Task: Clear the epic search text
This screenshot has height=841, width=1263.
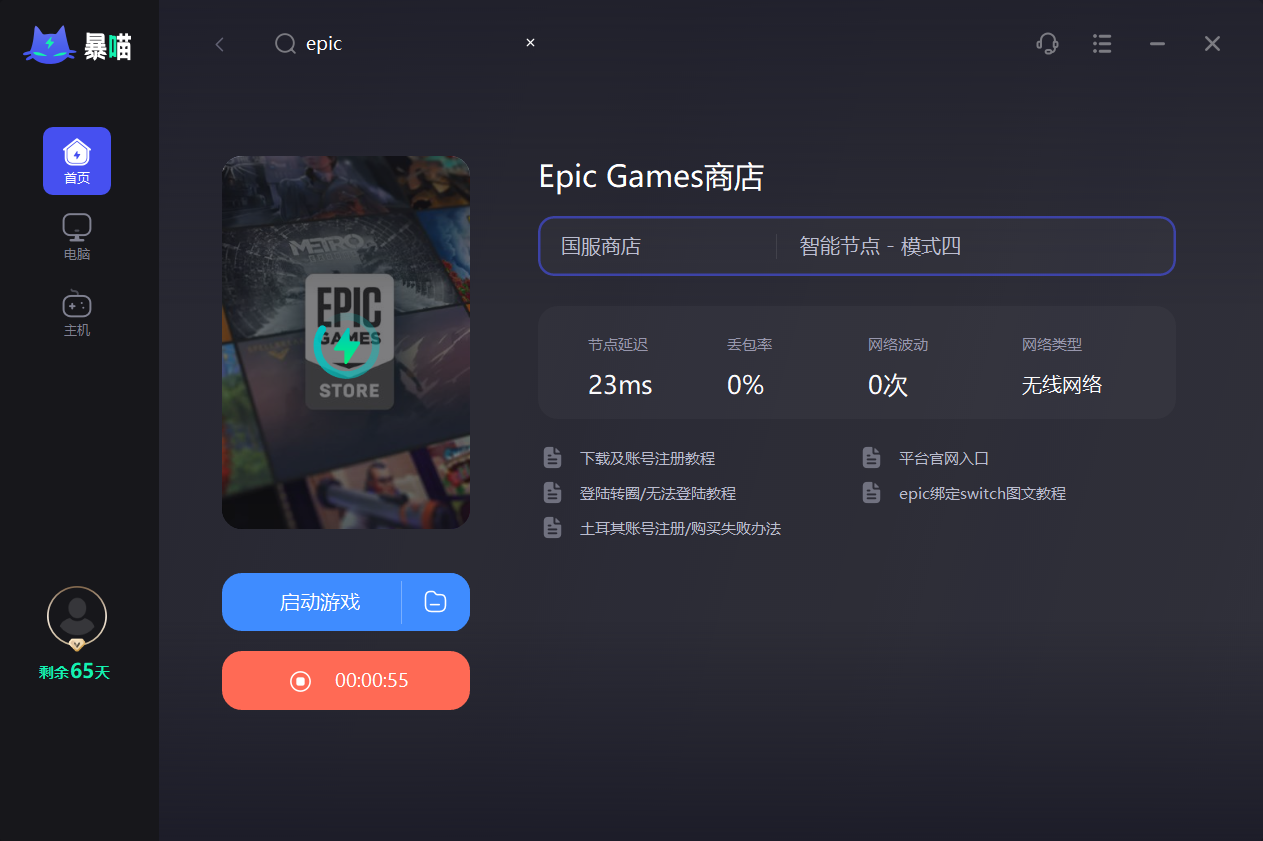Action: [x=530, y=42]
